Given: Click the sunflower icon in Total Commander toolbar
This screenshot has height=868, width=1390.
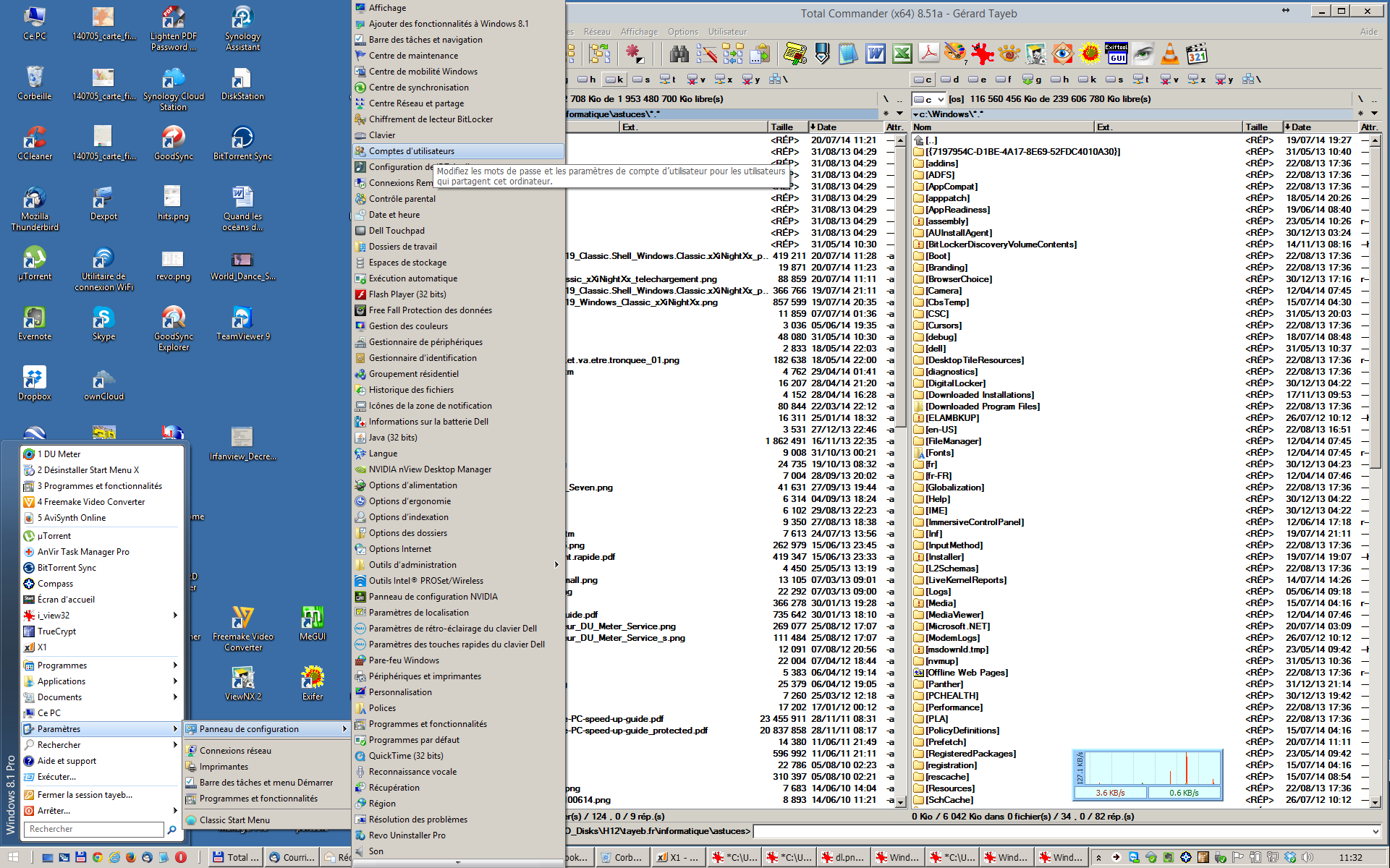Looking at the screenshot, I should 1089,54.
